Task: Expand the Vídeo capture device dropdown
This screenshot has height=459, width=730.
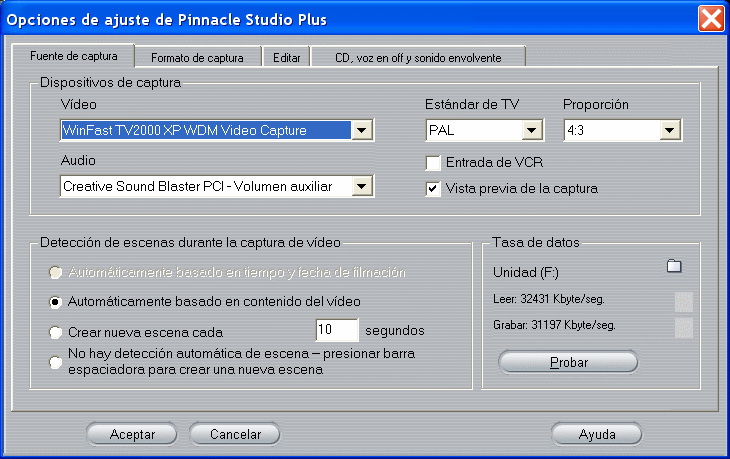Action: point(362,130)
